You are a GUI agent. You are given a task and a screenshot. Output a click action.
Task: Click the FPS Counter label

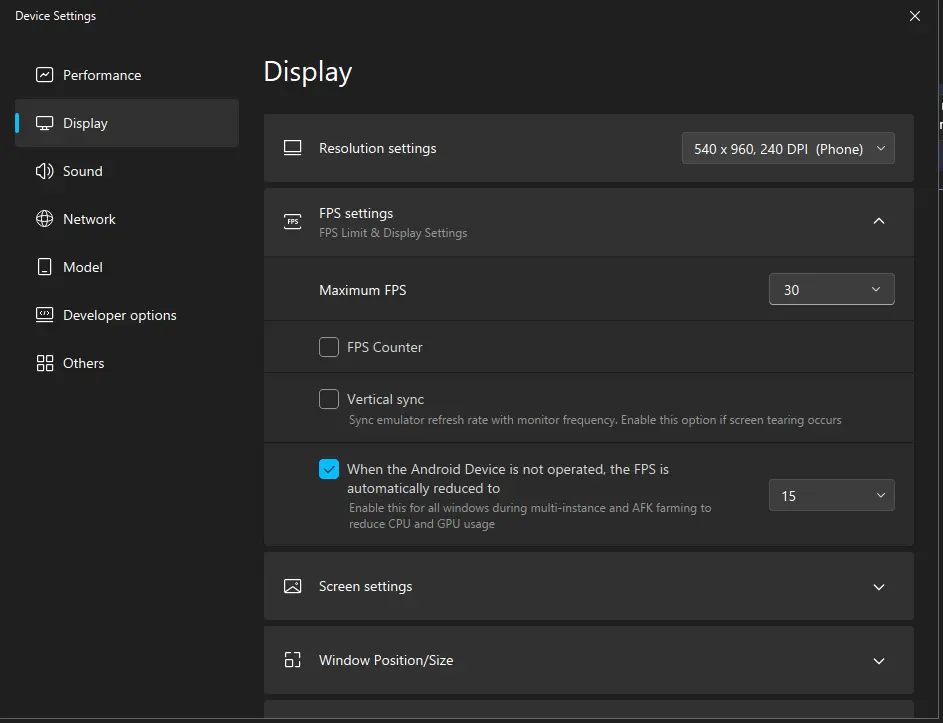[385, 347]
